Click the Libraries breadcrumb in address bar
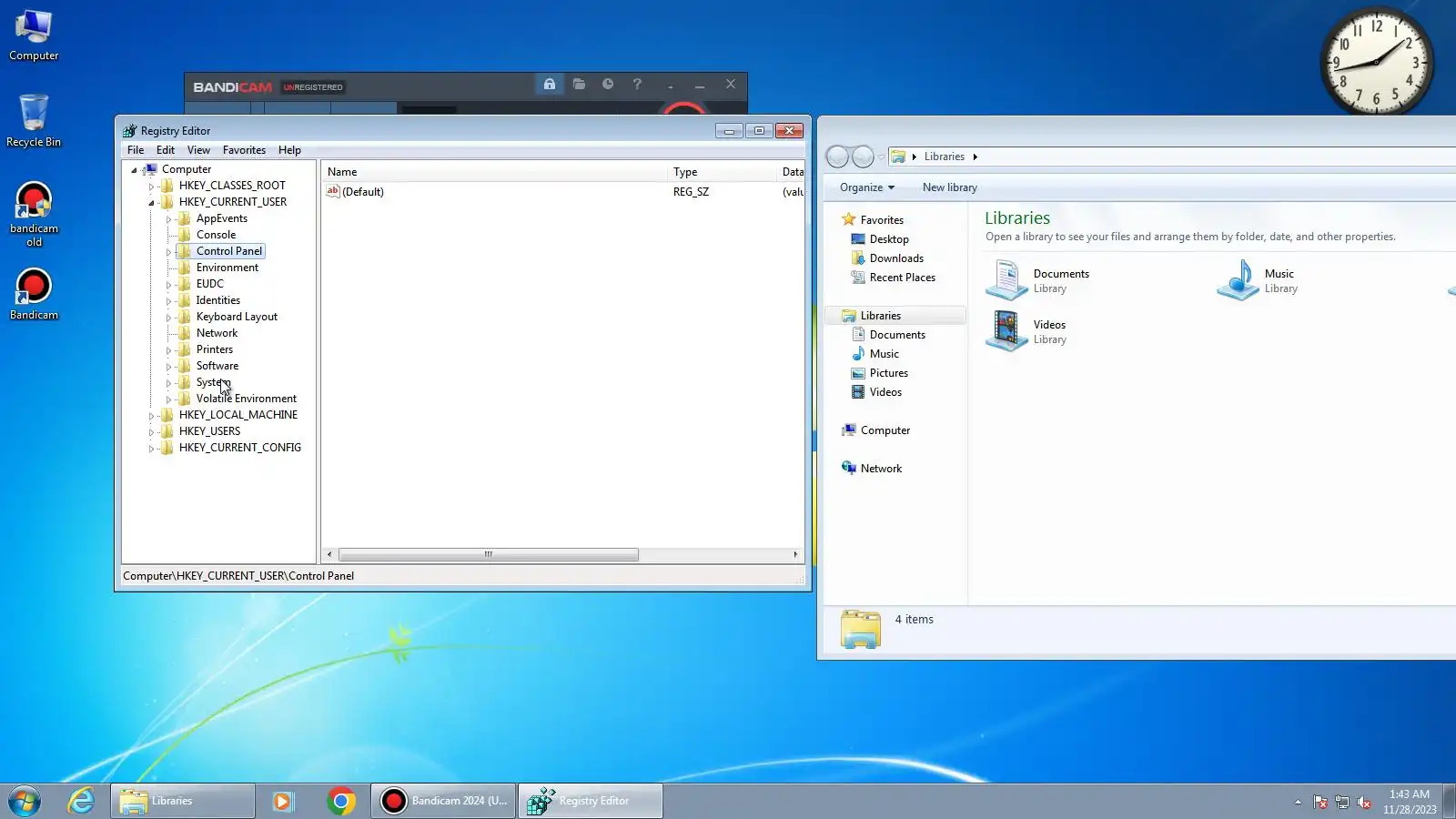 pos(945,157)
